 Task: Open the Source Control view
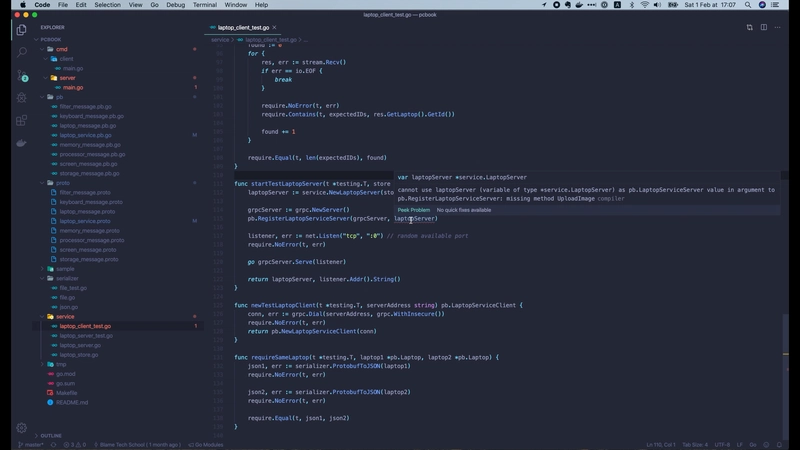(21, 76)
